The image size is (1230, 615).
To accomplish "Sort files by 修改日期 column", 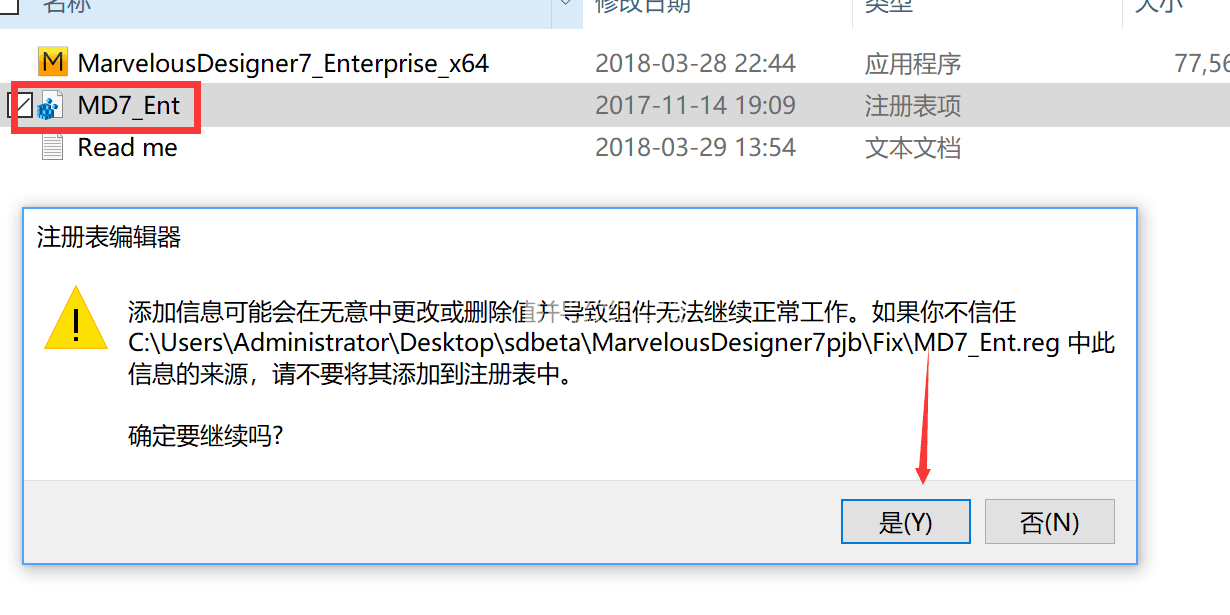I will (x=642, y=5).
